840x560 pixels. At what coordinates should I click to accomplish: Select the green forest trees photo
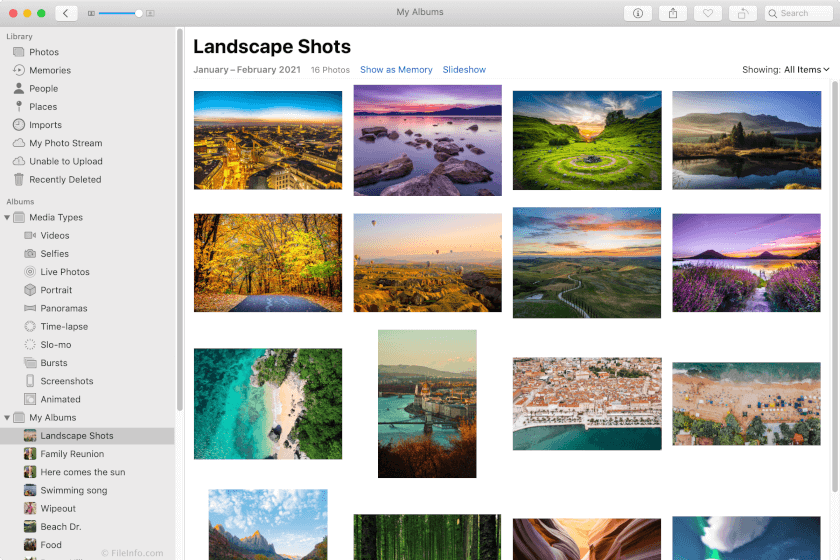pos(427,537)
